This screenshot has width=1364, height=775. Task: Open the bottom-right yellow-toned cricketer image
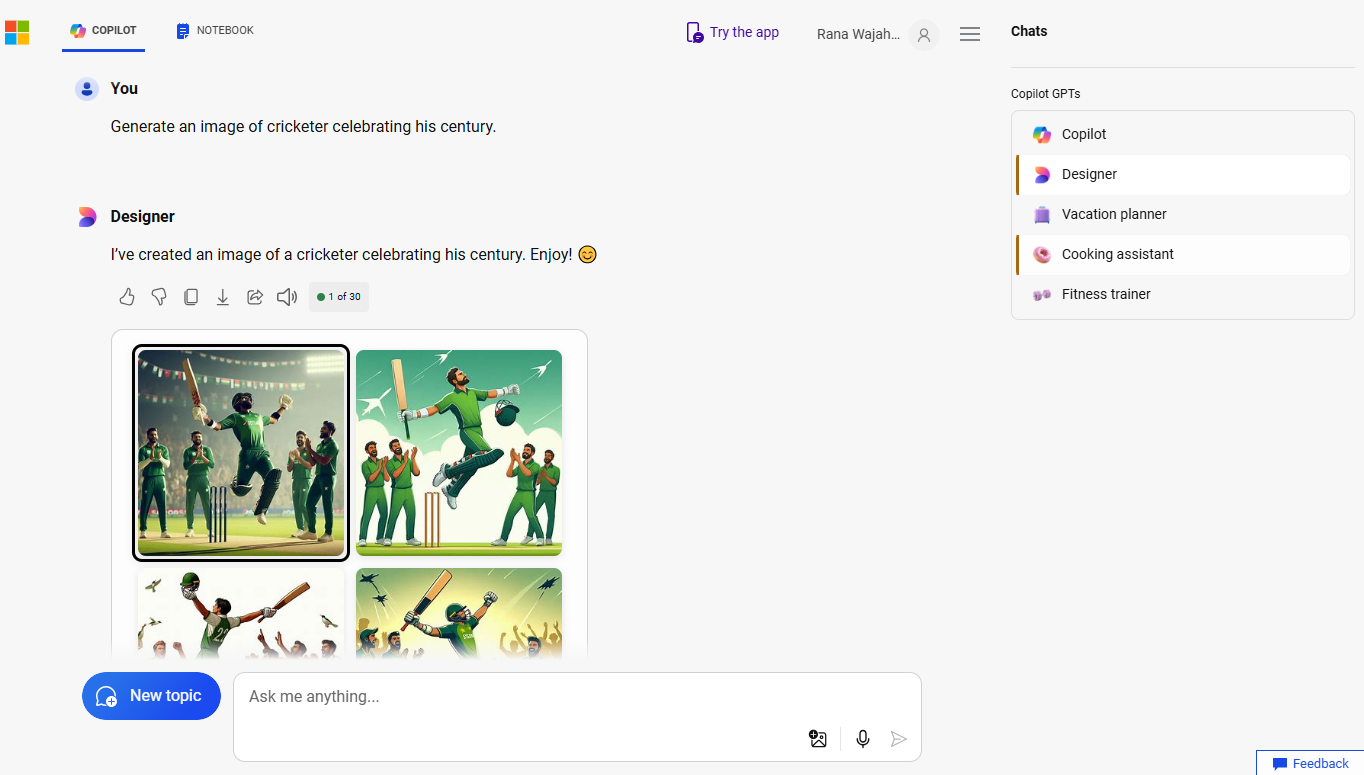(x=459, y=615)
